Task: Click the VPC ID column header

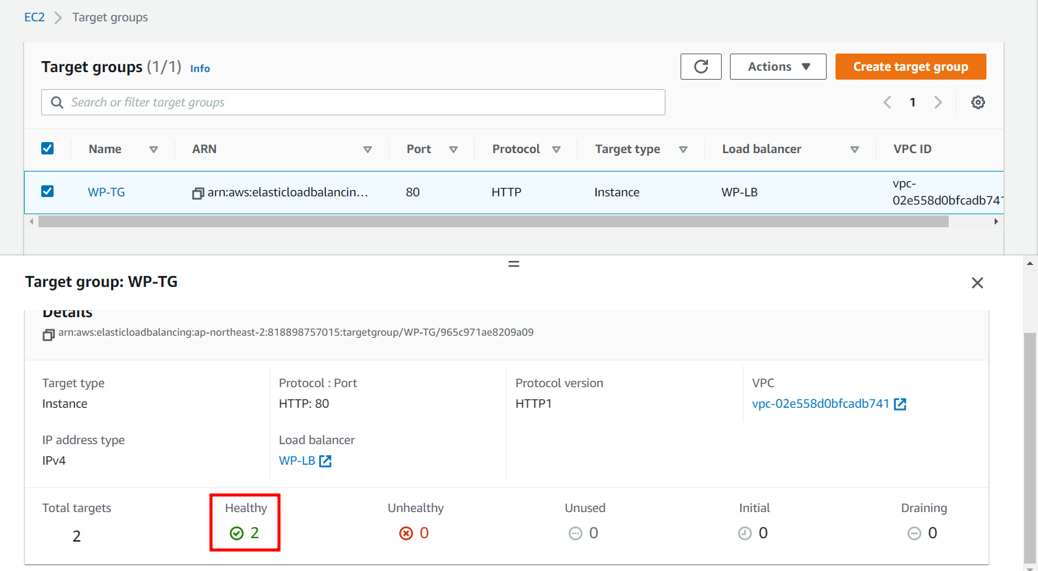Action: pyautogui.click(x=912, y=149)
